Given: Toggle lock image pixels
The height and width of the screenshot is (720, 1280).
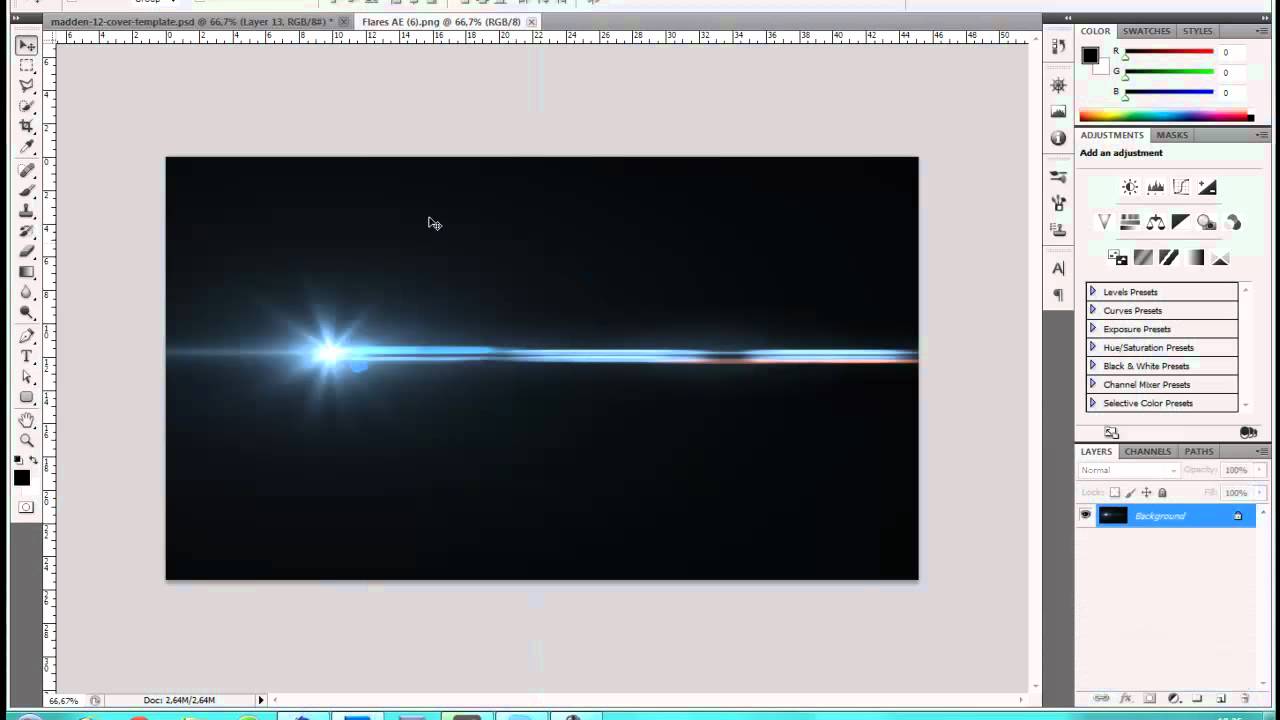Looking at the screenshot, I should point(1131,492).
